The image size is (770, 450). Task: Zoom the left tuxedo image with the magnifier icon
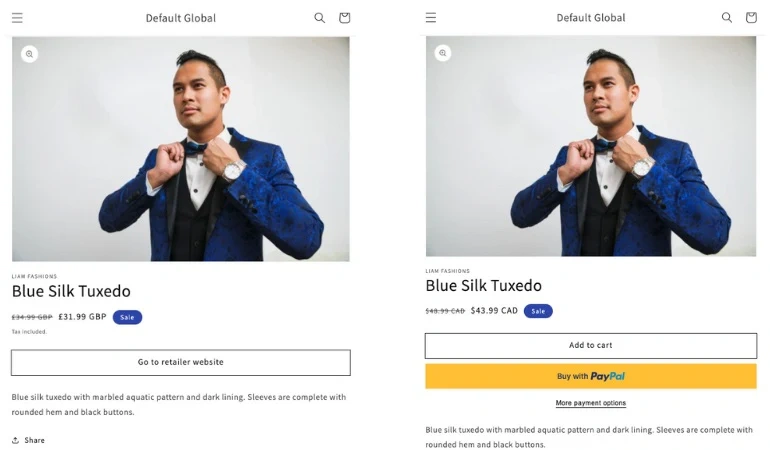(x=29, y=54)
